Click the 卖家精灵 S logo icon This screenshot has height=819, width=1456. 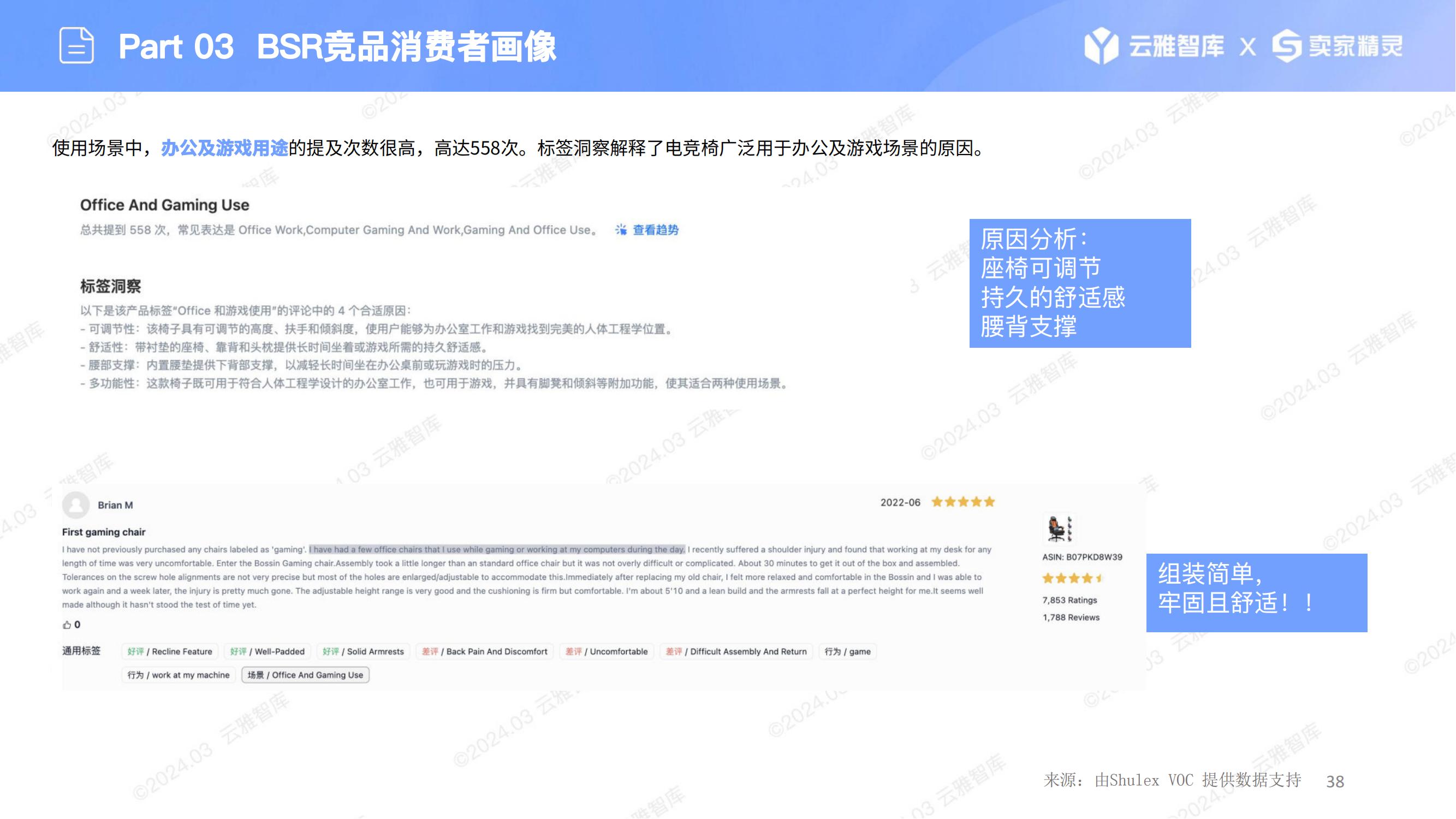pyautogui.click(x=1286, y=45)
